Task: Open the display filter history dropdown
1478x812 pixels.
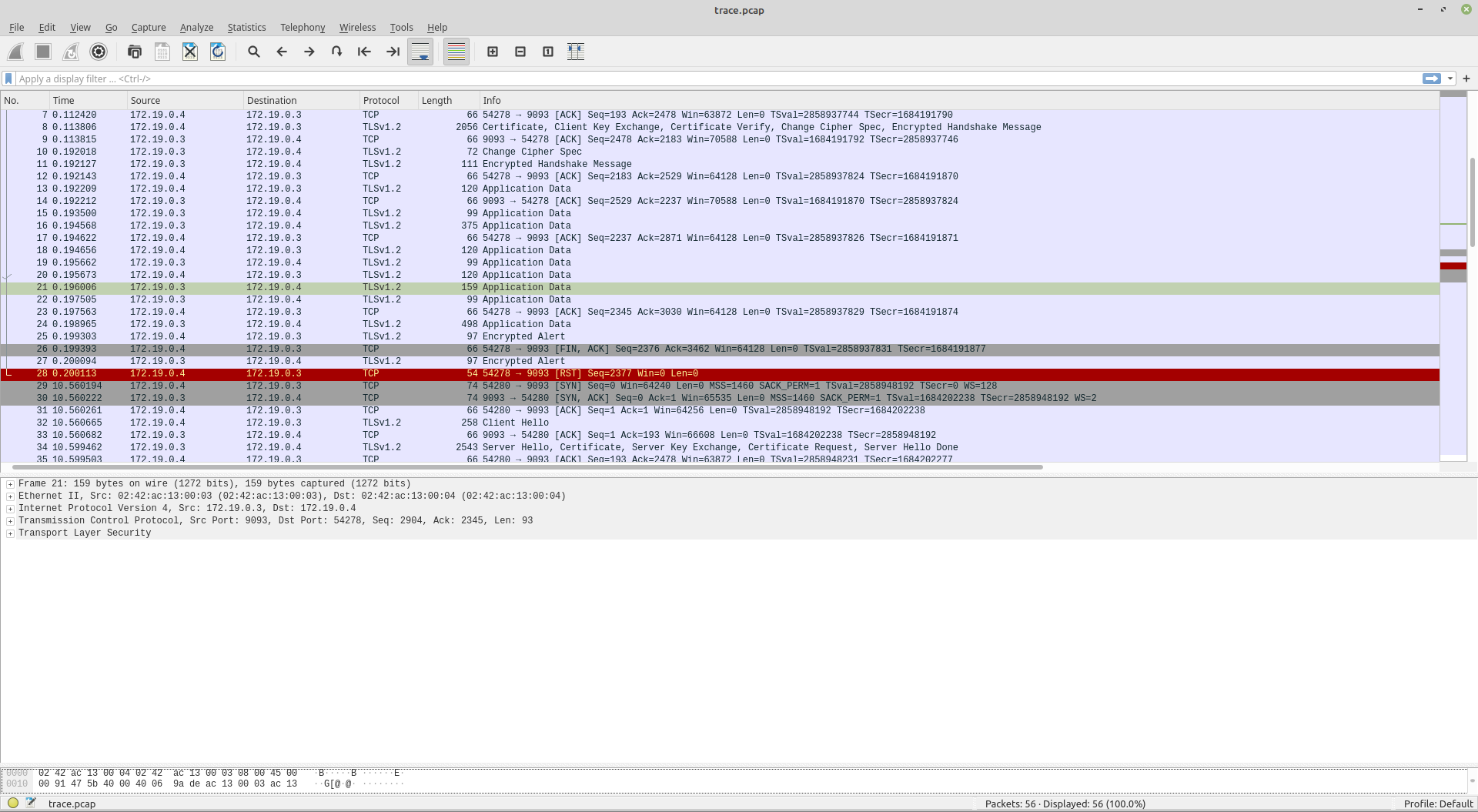Action: coord(1450,79)
